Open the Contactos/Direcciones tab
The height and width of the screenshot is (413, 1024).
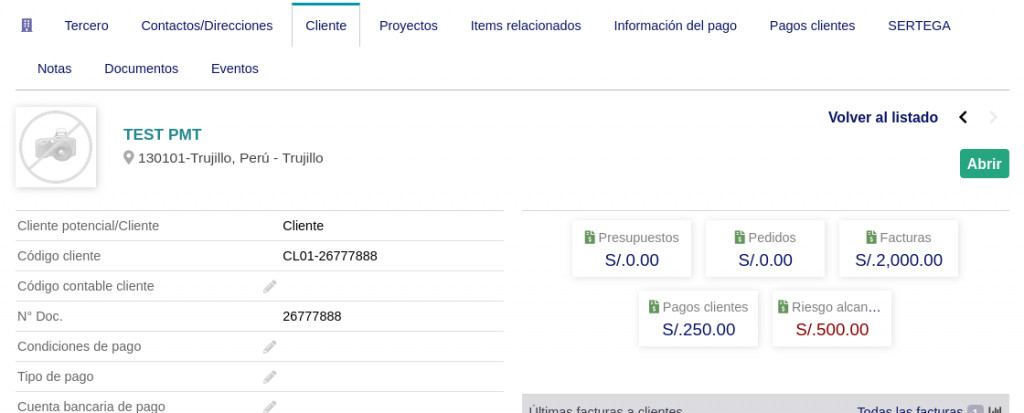pyautogui.click(x=207, y=26)
